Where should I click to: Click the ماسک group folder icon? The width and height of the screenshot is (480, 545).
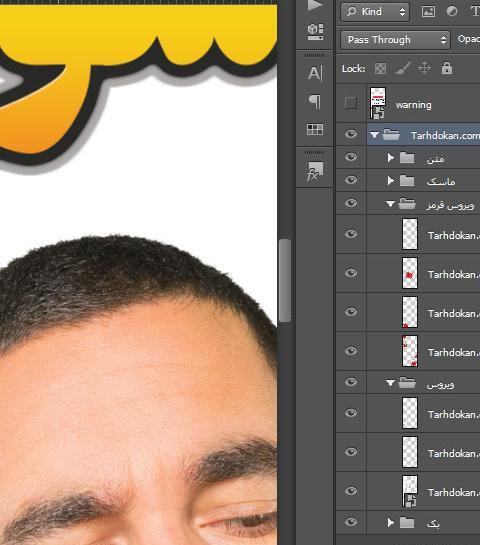[x=407, y=181]
